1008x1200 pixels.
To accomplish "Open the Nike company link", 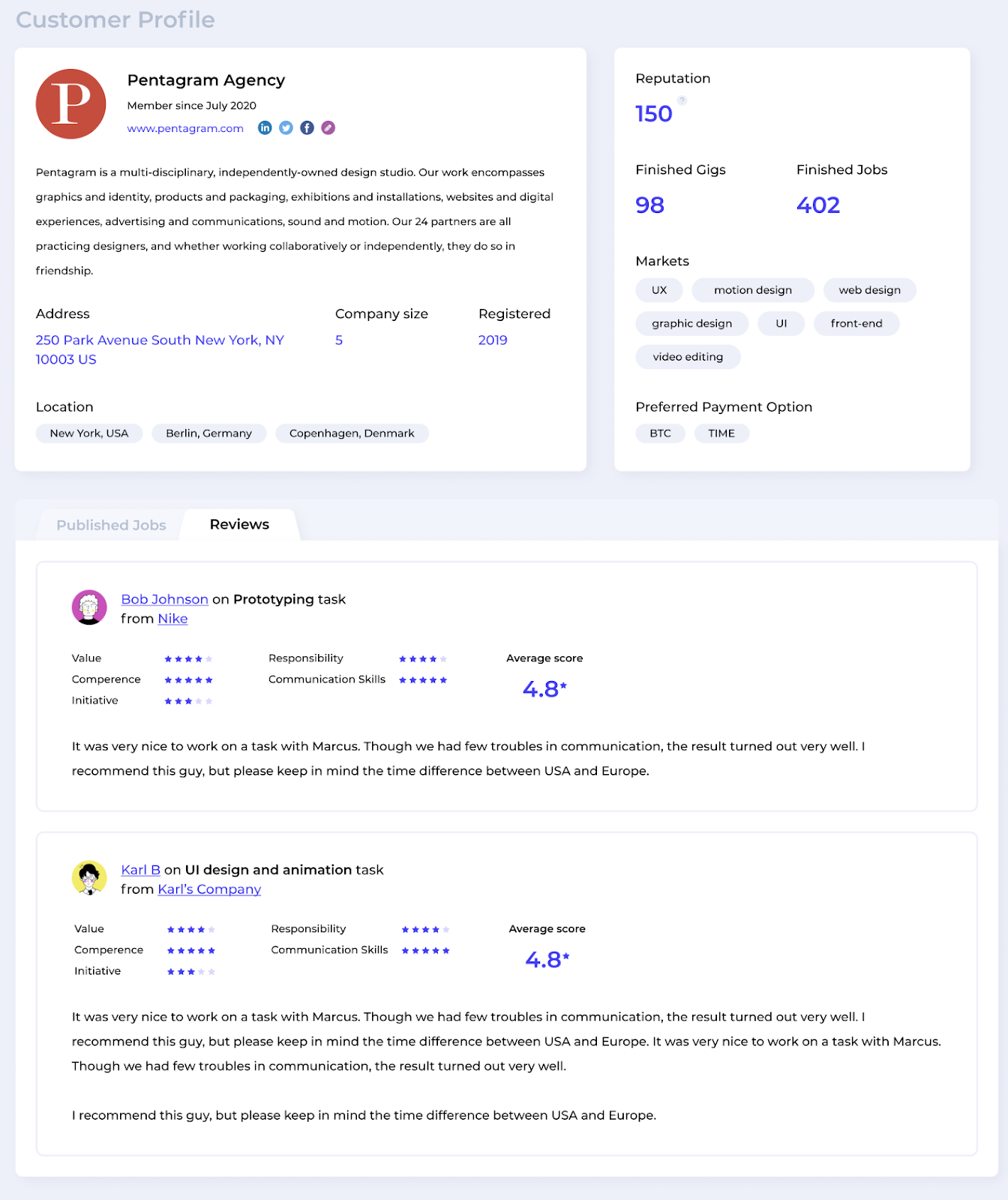I will tap(172, 619).
